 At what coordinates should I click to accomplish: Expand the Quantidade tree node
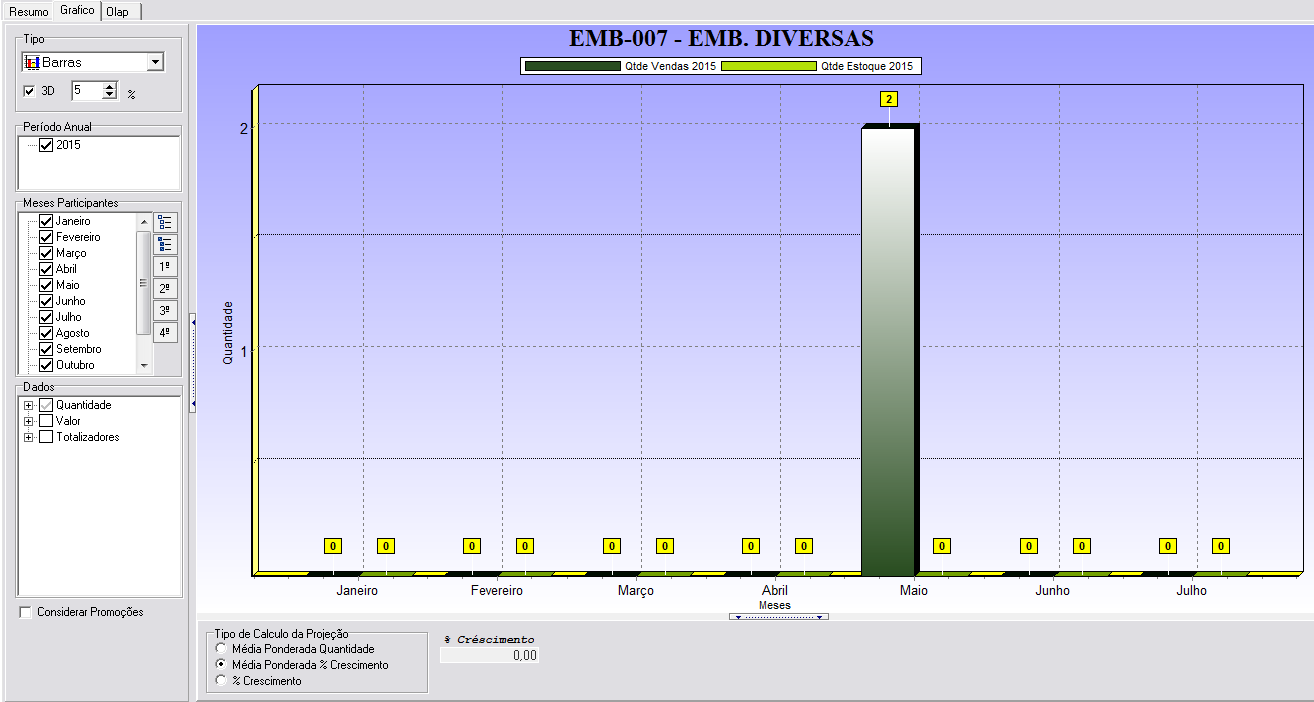point(29,405)
